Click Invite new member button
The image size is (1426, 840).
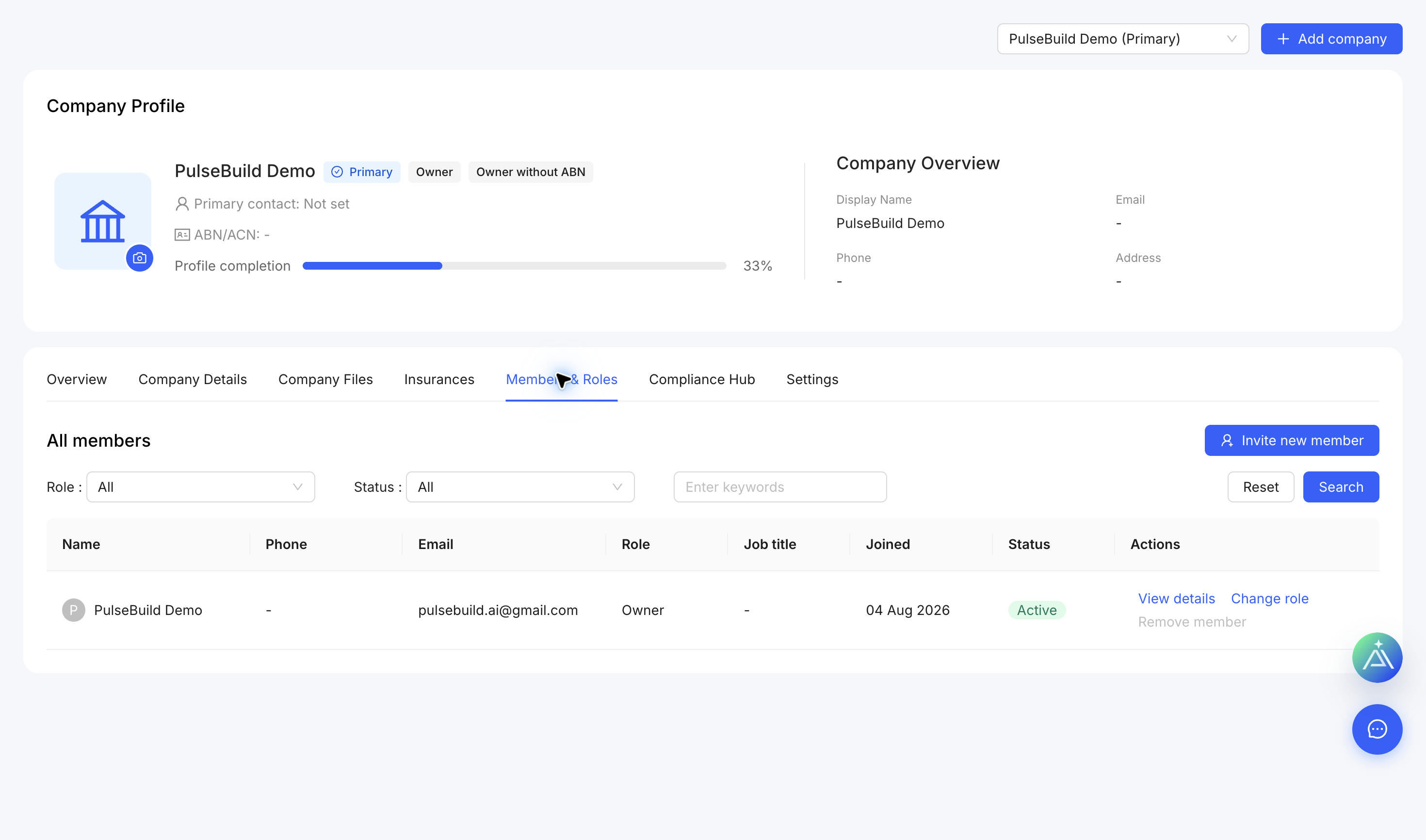pos(1291,440)
